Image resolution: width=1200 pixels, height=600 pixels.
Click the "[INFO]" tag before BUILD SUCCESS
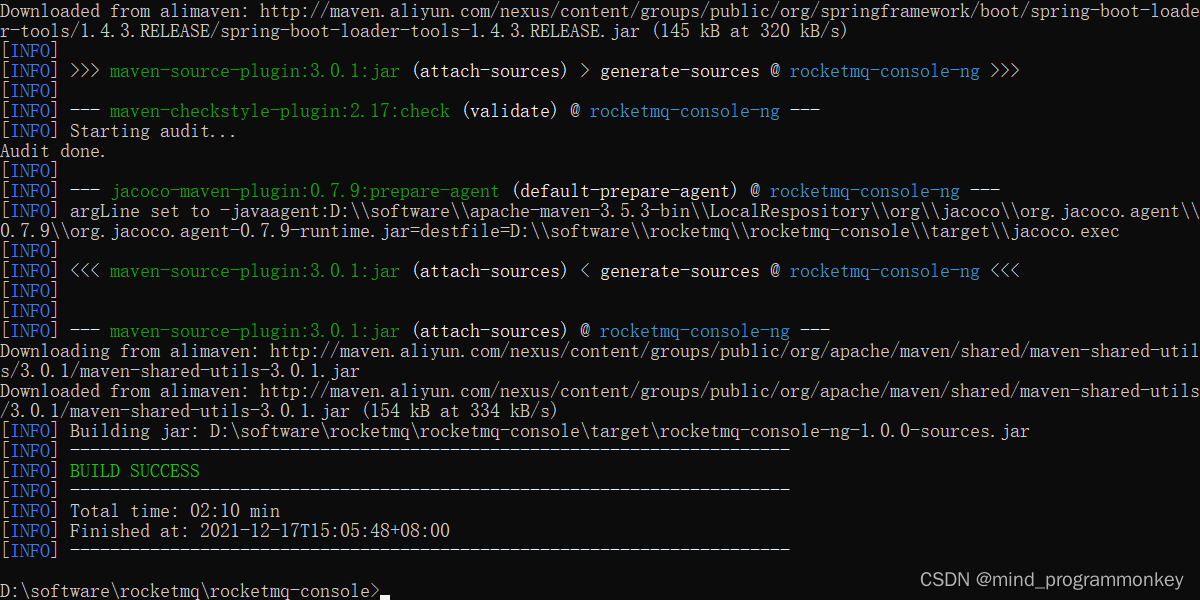(x=30, y=471)
